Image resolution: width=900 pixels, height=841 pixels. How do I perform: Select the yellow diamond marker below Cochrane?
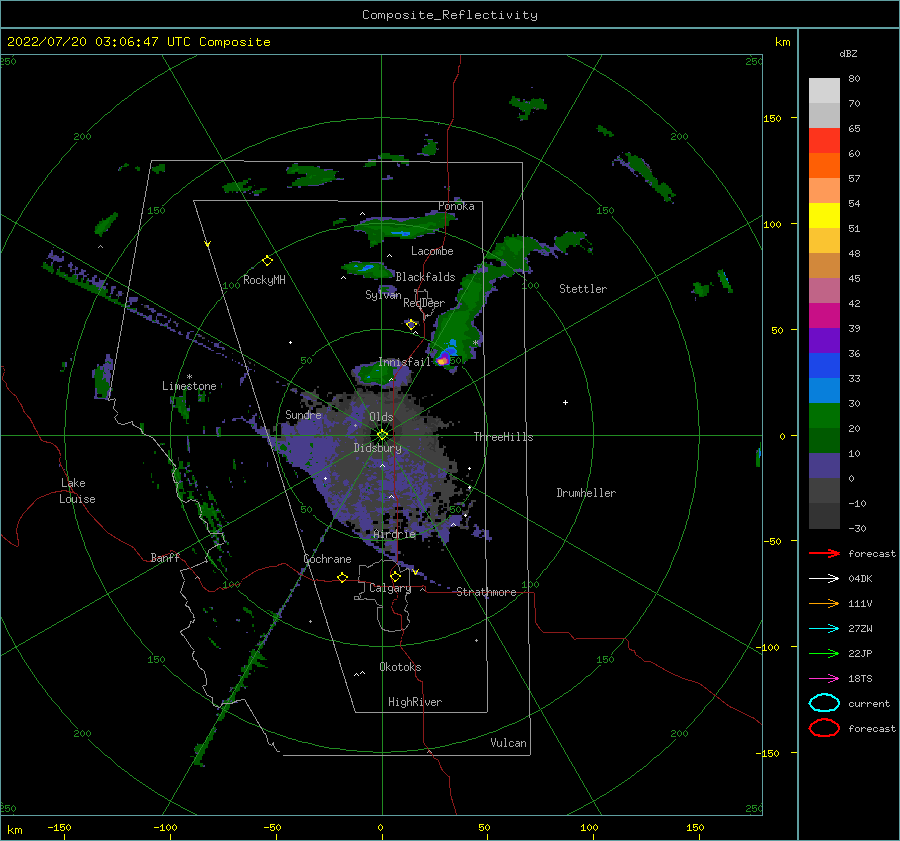click(x=342, y=577)
